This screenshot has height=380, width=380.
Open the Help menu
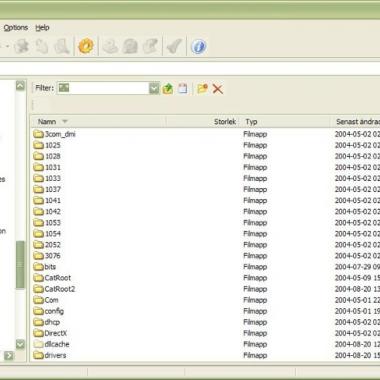pyautogui.click(x=42, y=28)
